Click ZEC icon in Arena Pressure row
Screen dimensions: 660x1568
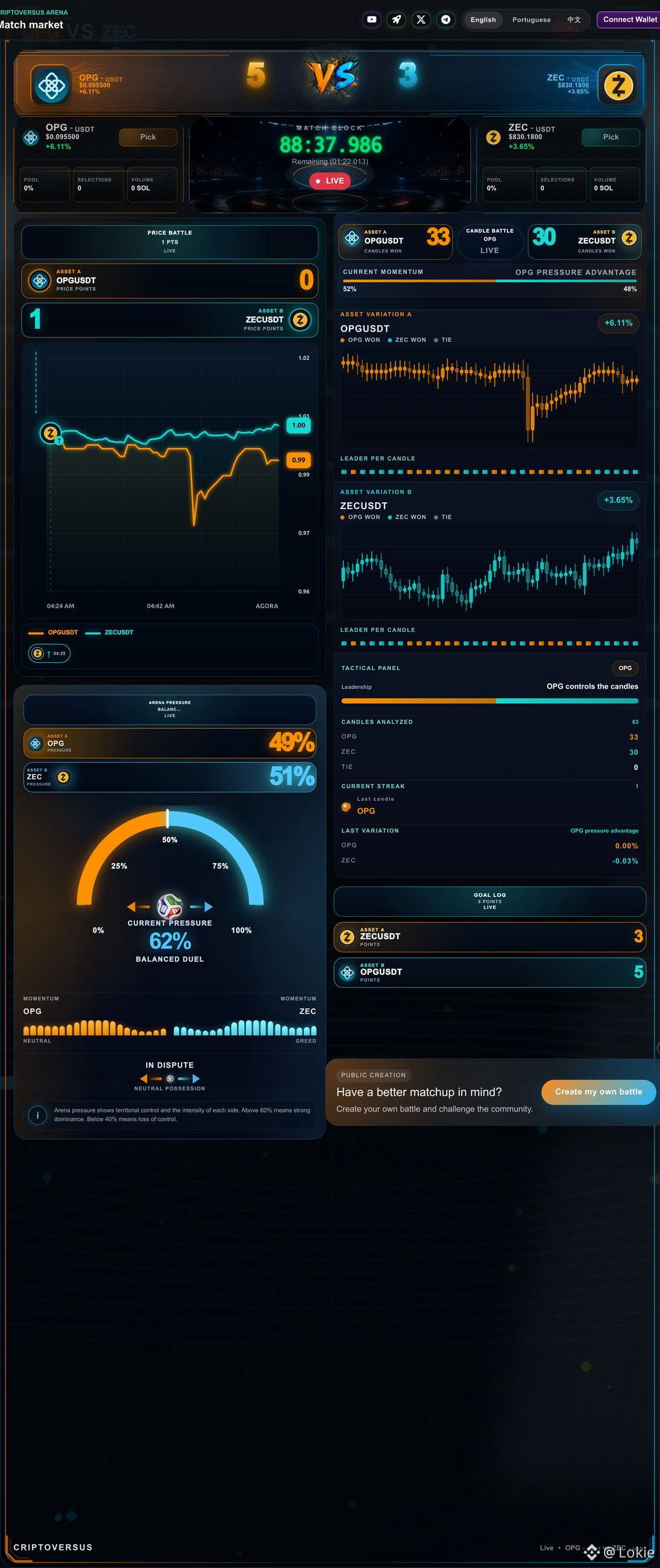tap(63, 777)
